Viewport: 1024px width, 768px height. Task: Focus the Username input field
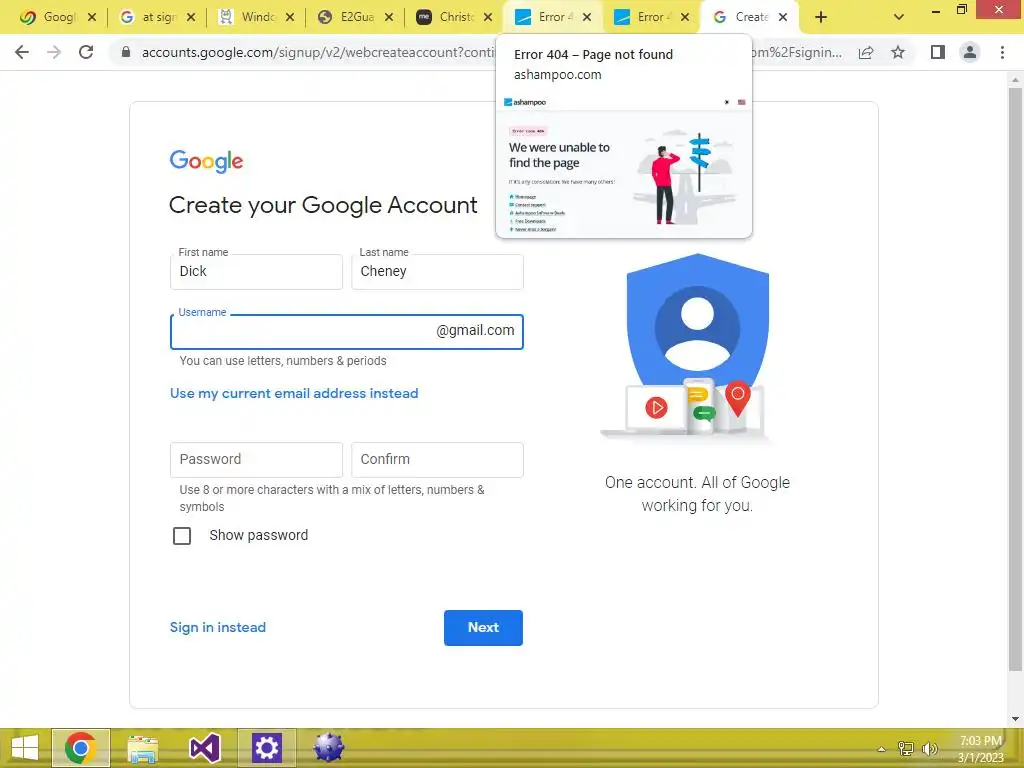(346, 332)
